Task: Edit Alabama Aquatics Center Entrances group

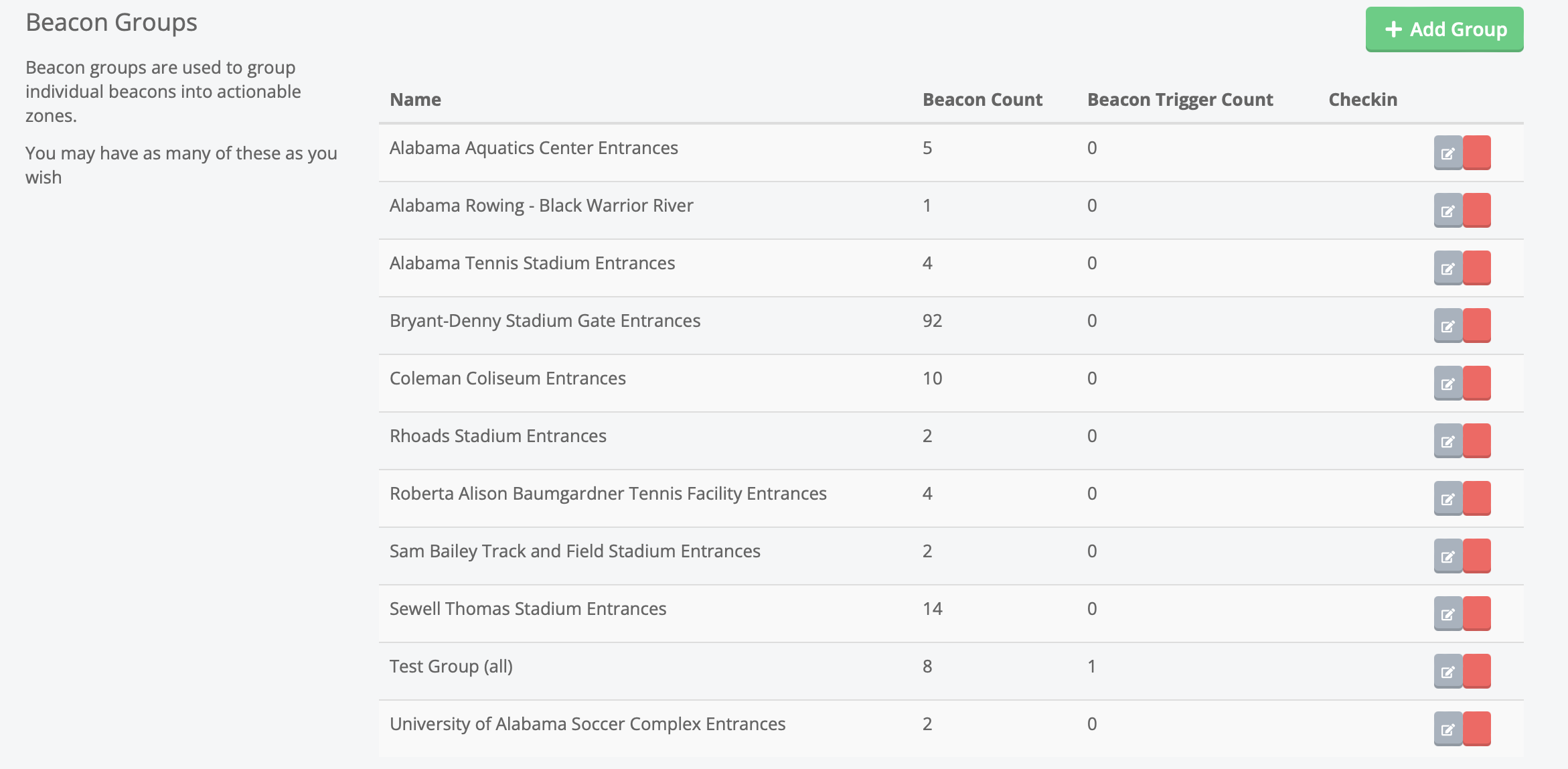Action: pyautogui.click(x=1448, y=153)
